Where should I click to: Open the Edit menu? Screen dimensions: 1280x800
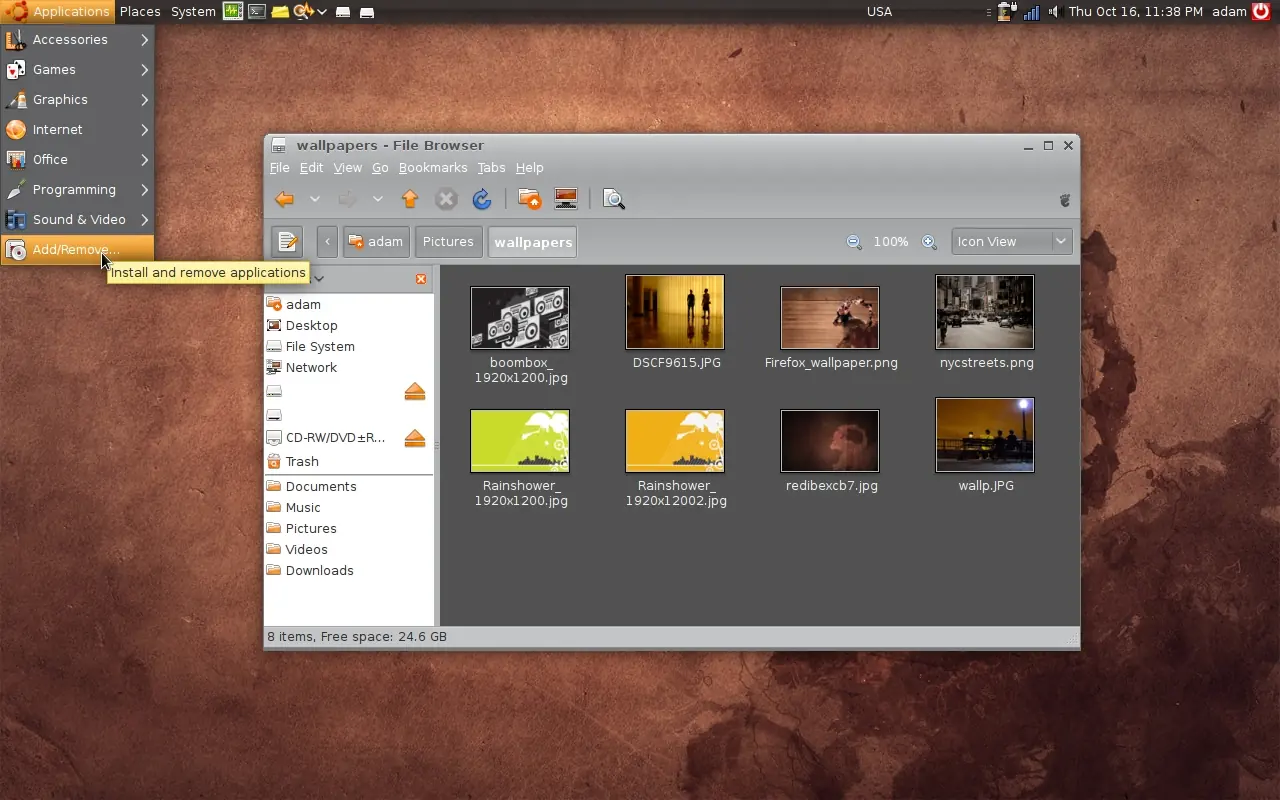pos(311,168)
